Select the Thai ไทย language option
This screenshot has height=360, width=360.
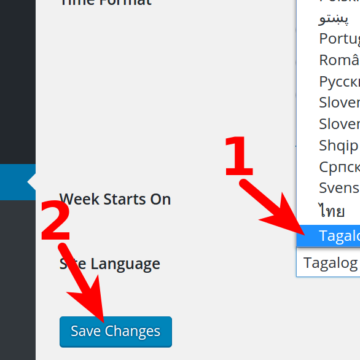[x=328, y=211]
